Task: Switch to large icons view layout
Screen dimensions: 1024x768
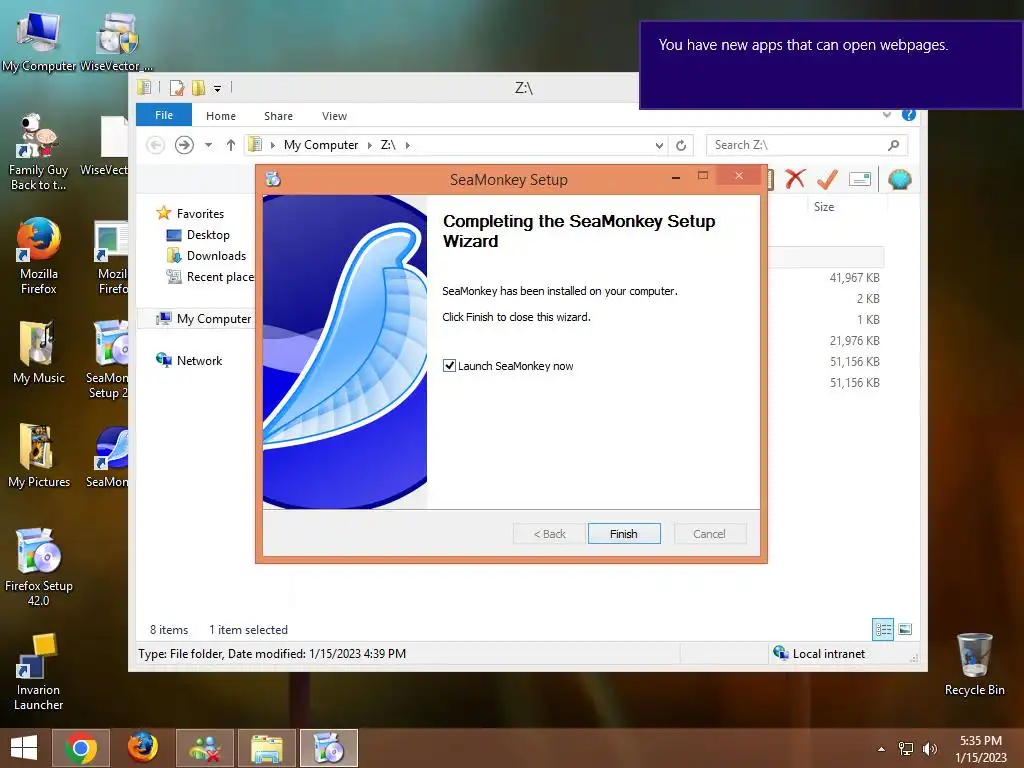Action: click(x=905, y=630)
